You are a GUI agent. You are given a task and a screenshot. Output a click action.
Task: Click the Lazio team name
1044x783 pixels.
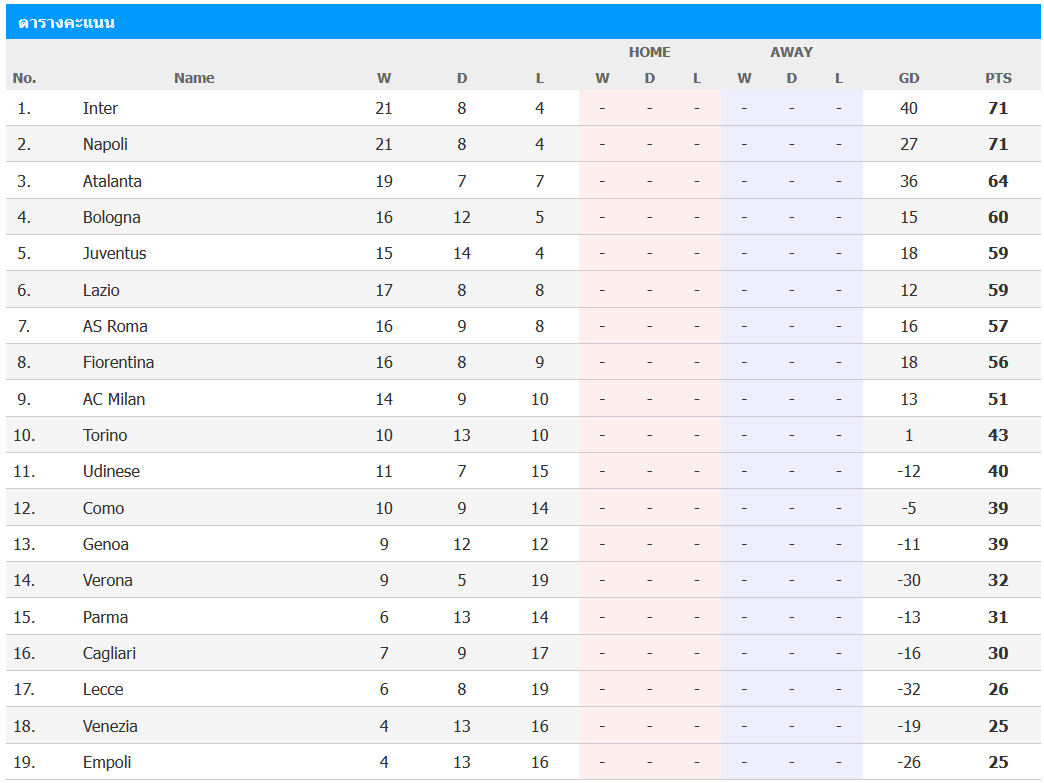101,290
